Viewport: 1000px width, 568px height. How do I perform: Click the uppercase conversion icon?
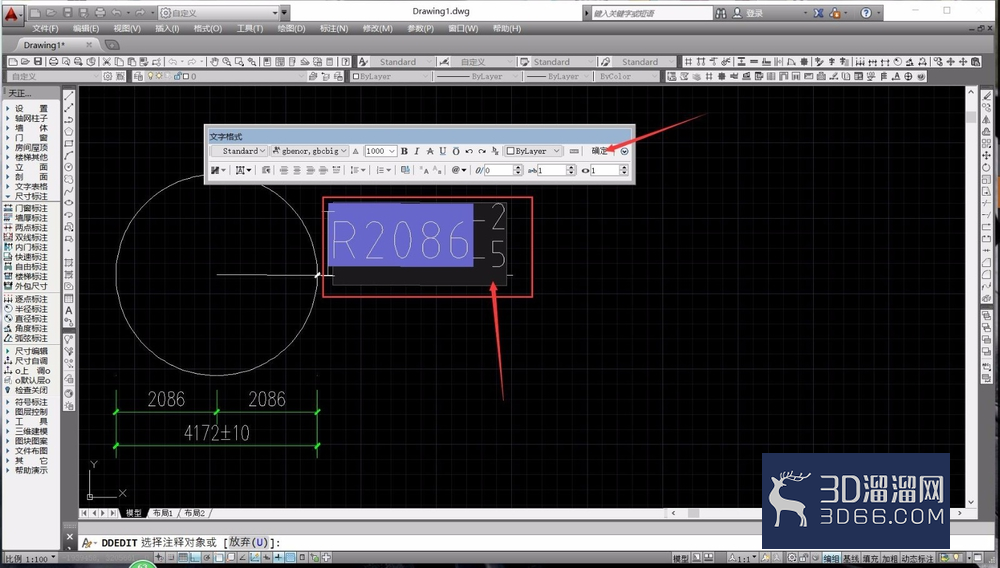pyautogui.click(x=424, y=170)
